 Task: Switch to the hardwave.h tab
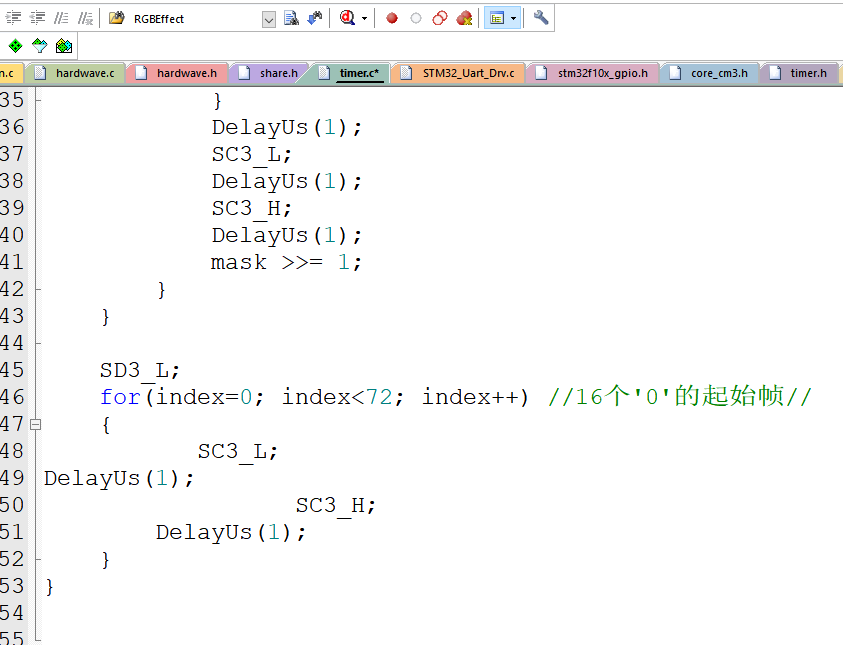(x=177, y=73)
